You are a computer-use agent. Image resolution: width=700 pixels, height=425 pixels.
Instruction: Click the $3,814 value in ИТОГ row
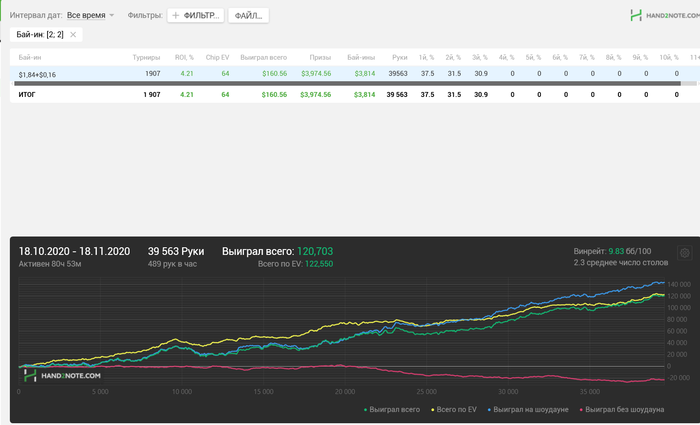tap(365, 95)
